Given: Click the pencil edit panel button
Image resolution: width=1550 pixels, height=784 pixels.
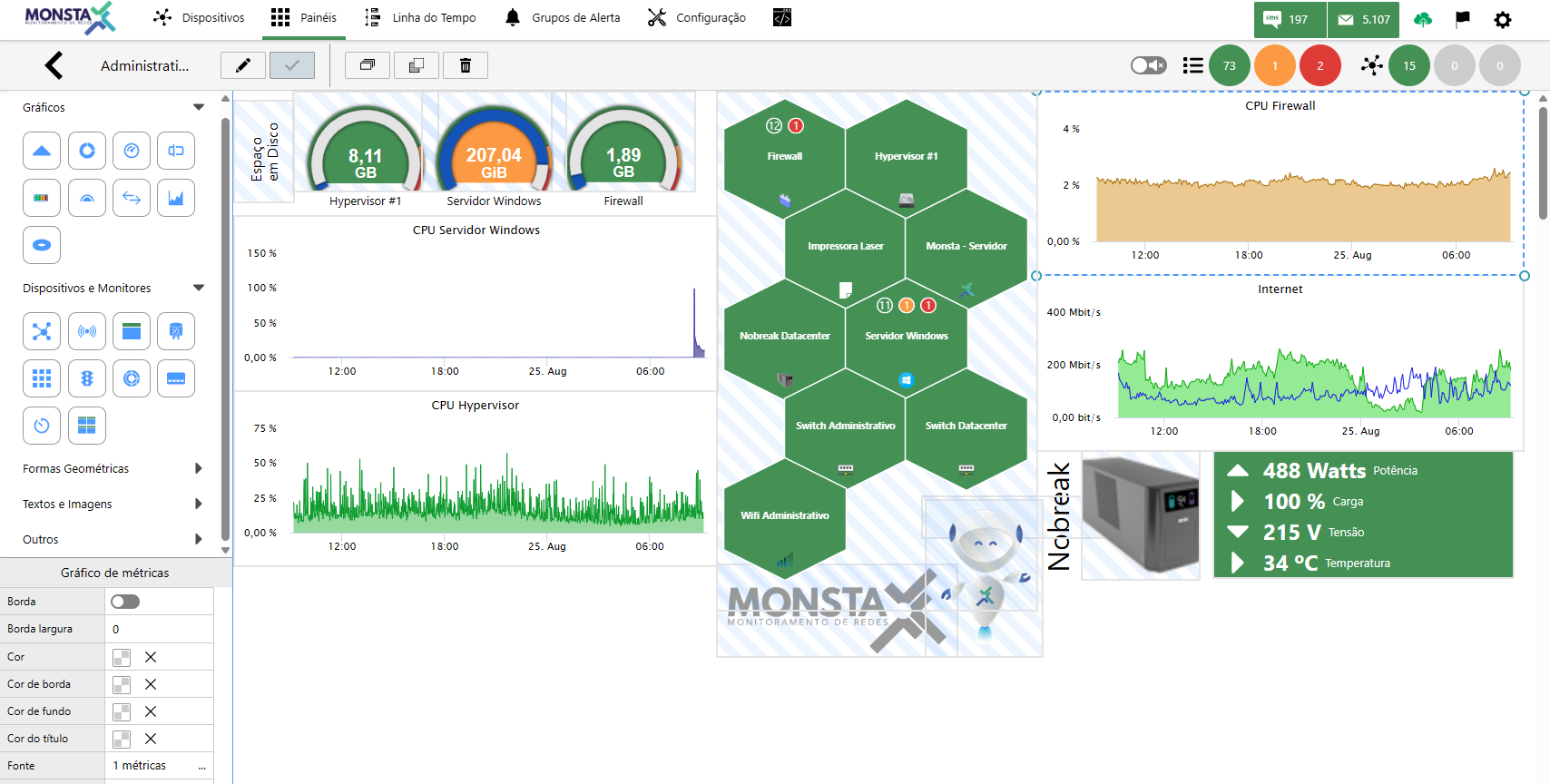Looking at the screenshot, I should coord(243,65).
